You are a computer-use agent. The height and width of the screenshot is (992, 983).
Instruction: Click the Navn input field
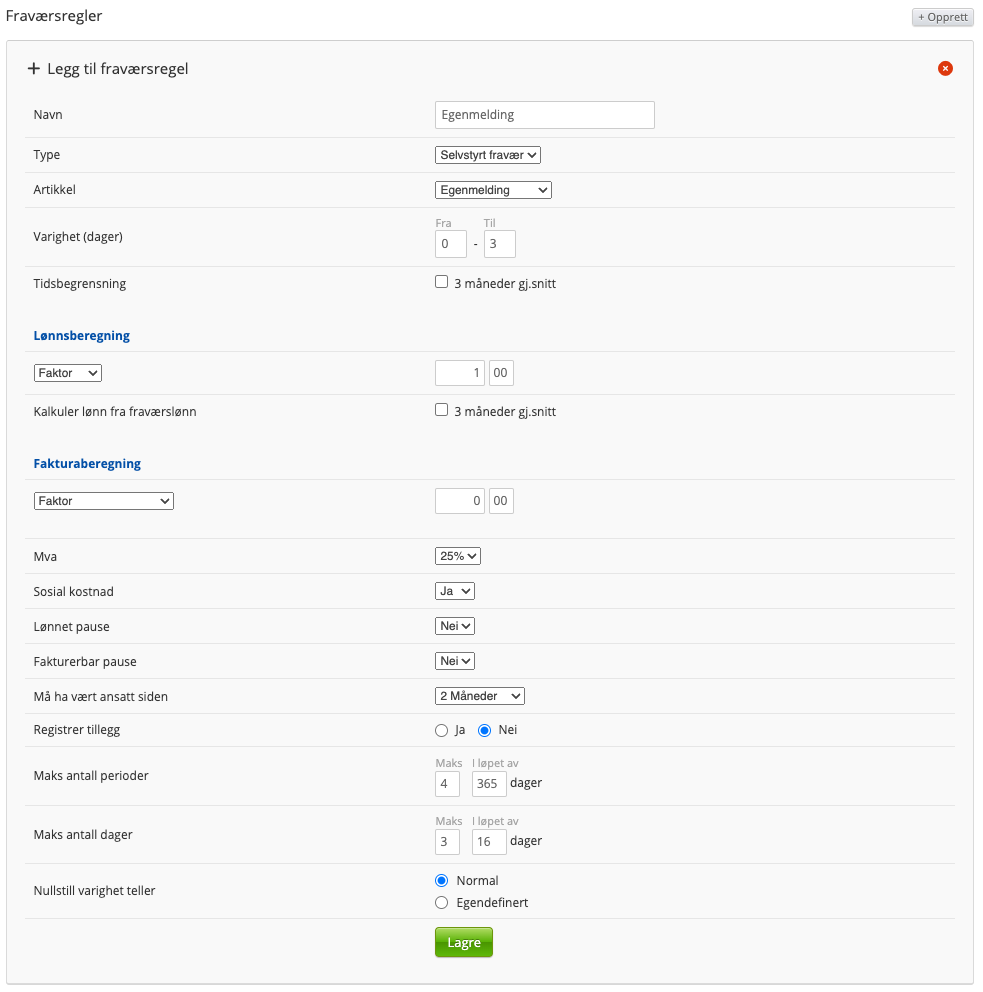click(x=545, y=115)
